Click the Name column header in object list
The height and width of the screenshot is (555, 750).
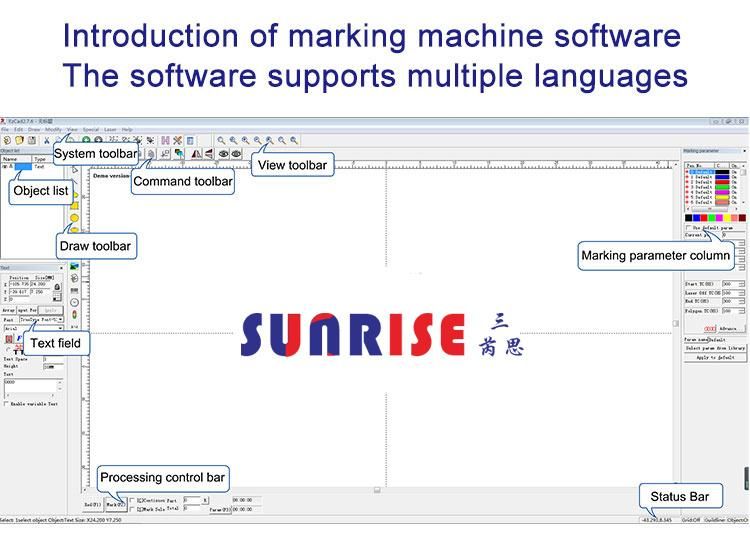coord(16,158)
